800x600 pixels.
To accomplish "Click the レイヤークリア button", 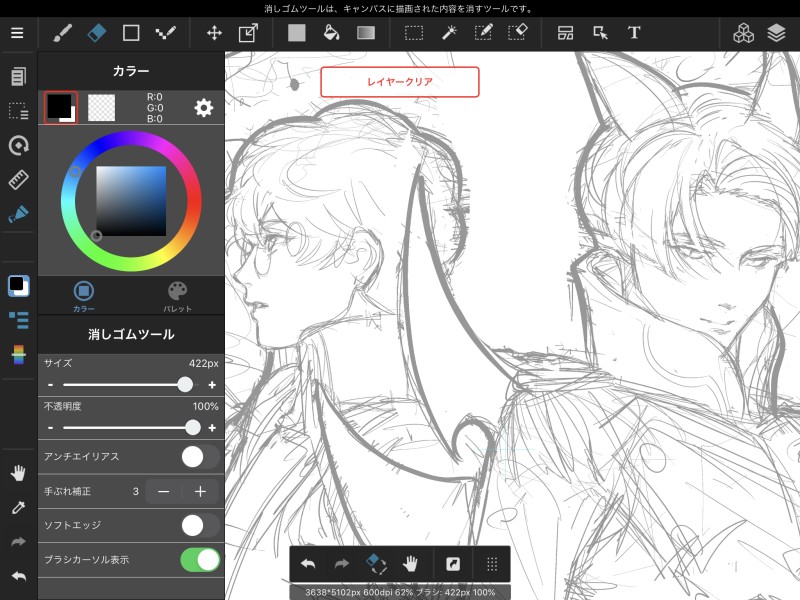I will click(399, 82).
